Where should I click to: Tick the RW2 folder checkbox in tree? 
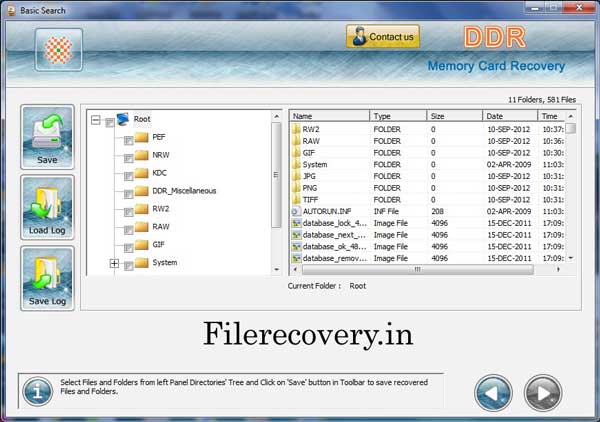tap(129, 212)
